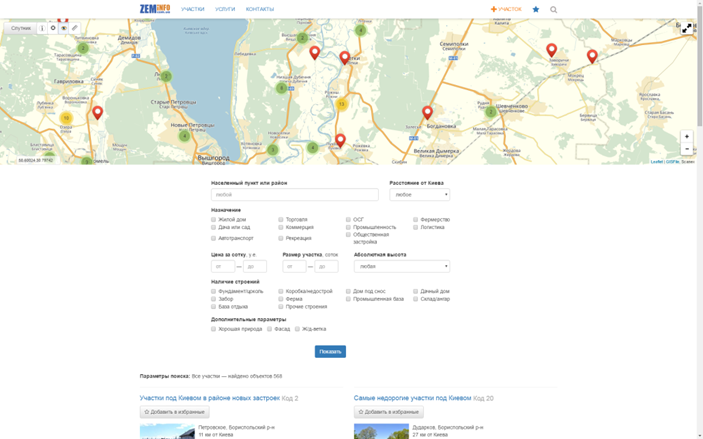Zoom in the map with plus button

tap(686, 136)
